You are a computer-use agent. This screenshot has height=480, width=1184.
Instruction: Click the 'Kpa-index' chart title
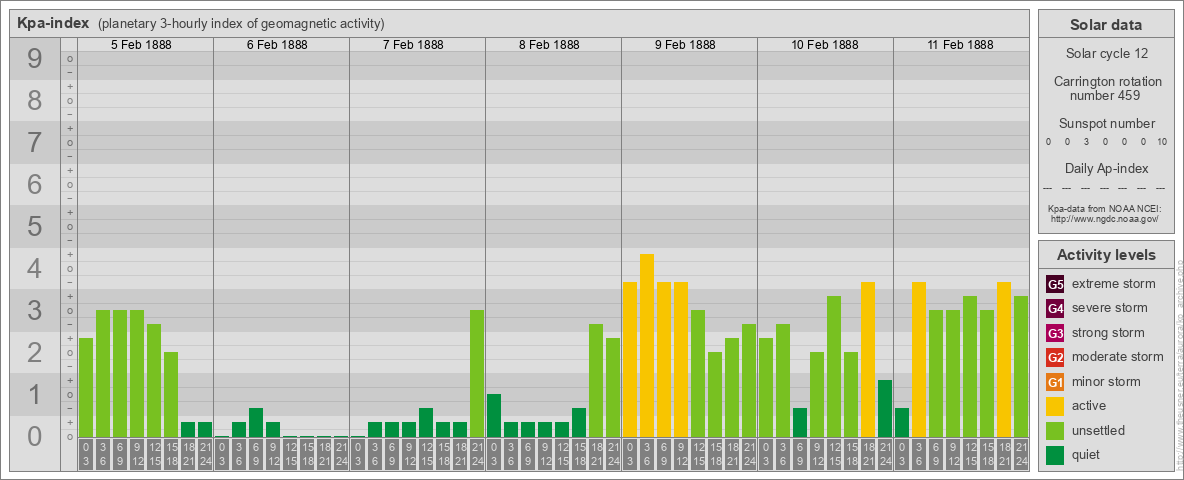pos(54,23)
